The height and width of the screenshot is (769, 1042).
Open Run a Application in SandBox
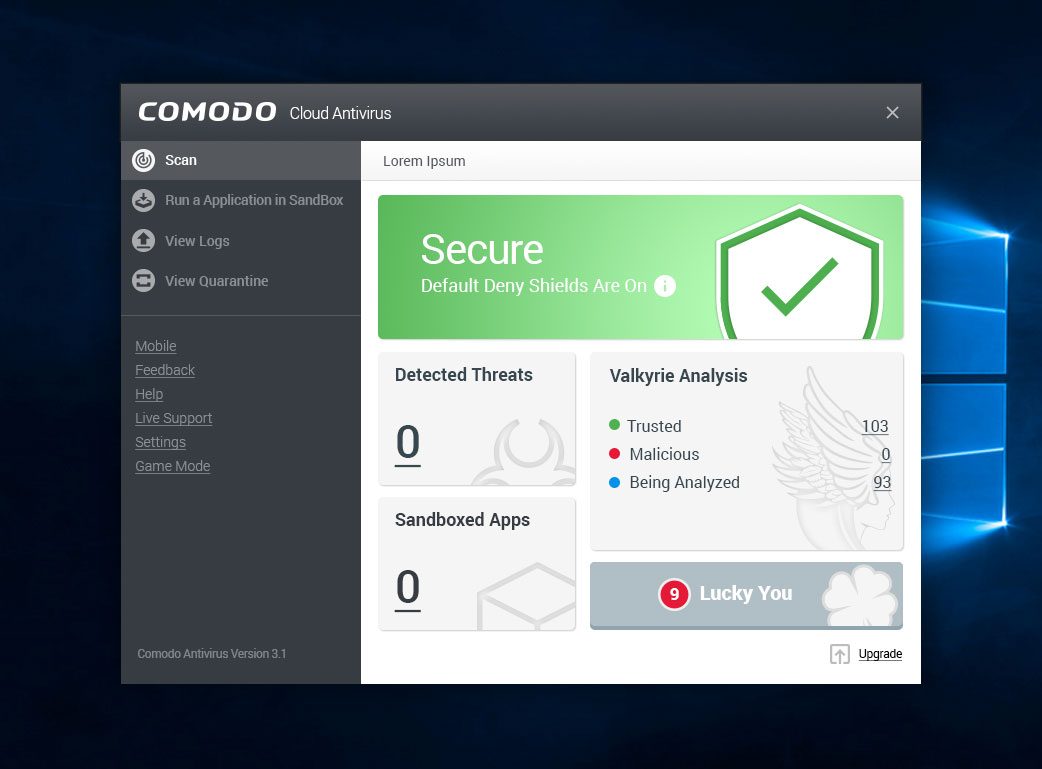[x=241, y=200]
